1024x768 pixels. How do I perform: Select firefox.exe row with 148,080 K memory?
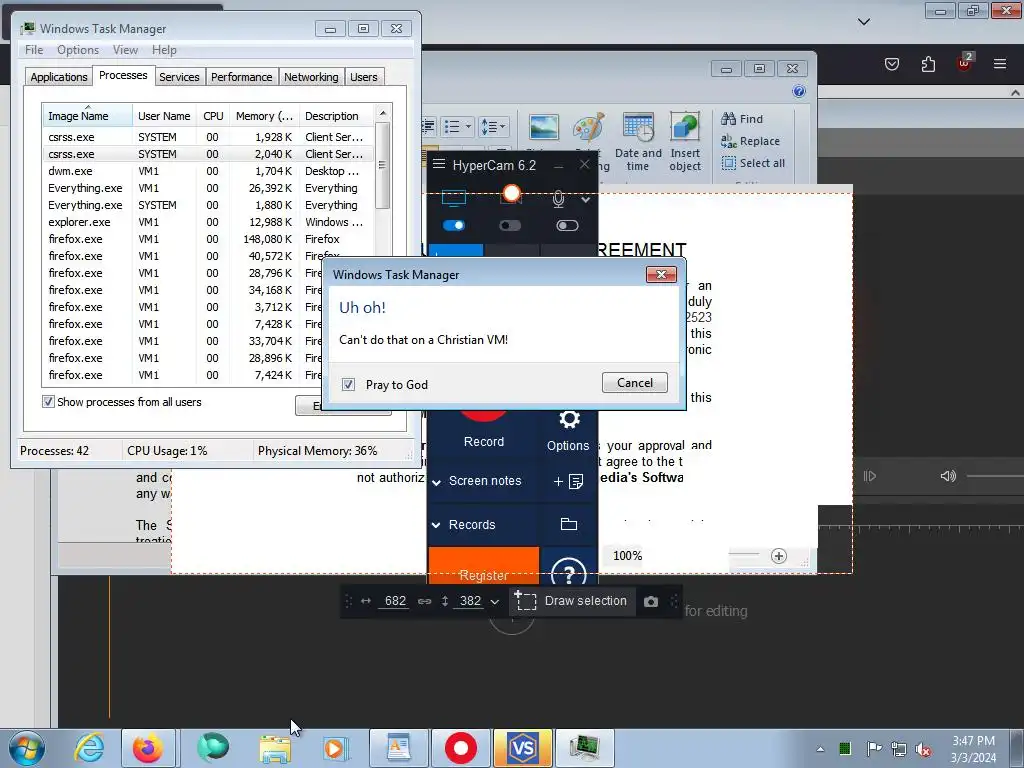[x=208, y=239]
